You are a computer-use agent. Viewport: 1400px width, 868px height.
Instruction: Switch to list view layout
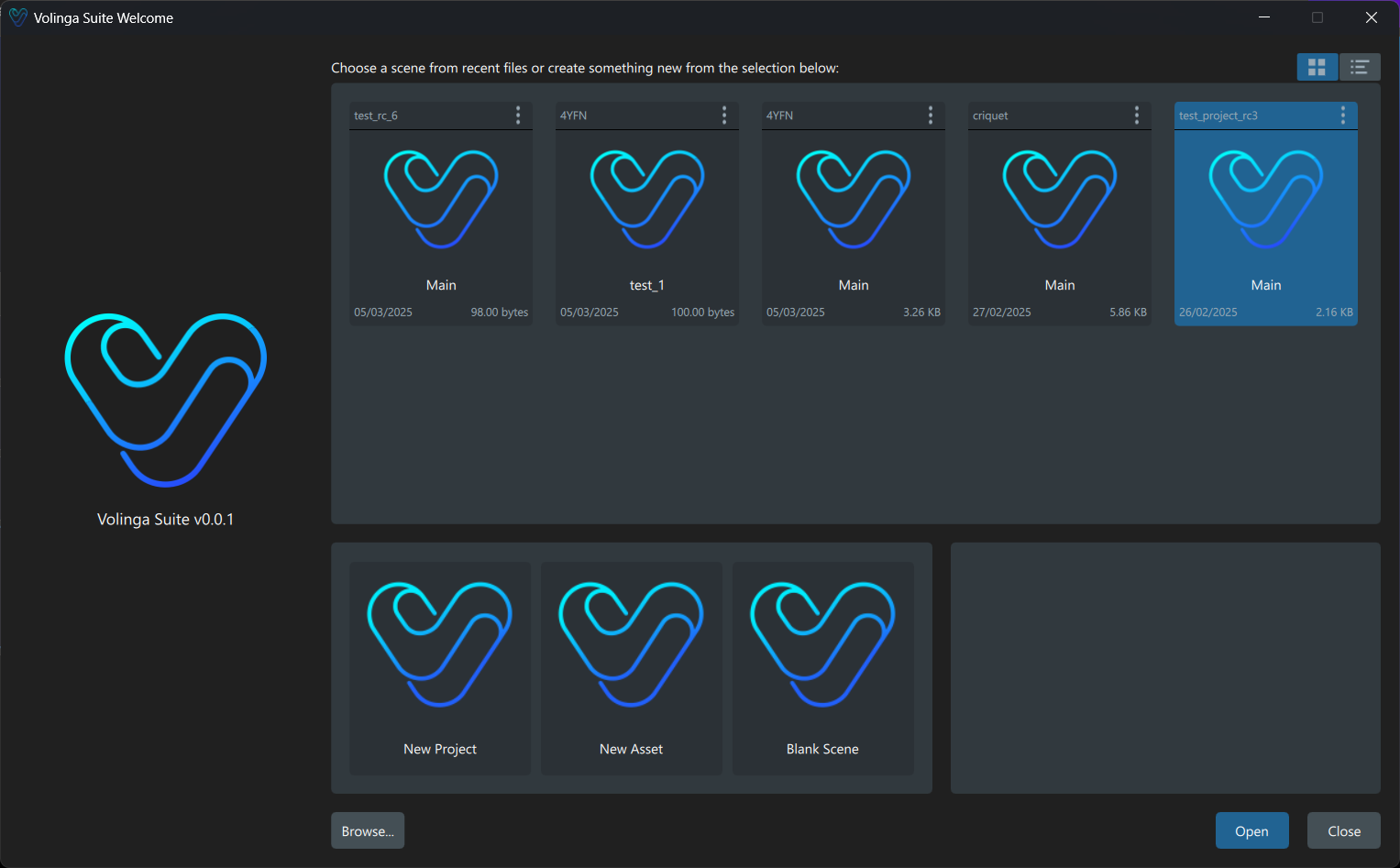pos(1360,67)
